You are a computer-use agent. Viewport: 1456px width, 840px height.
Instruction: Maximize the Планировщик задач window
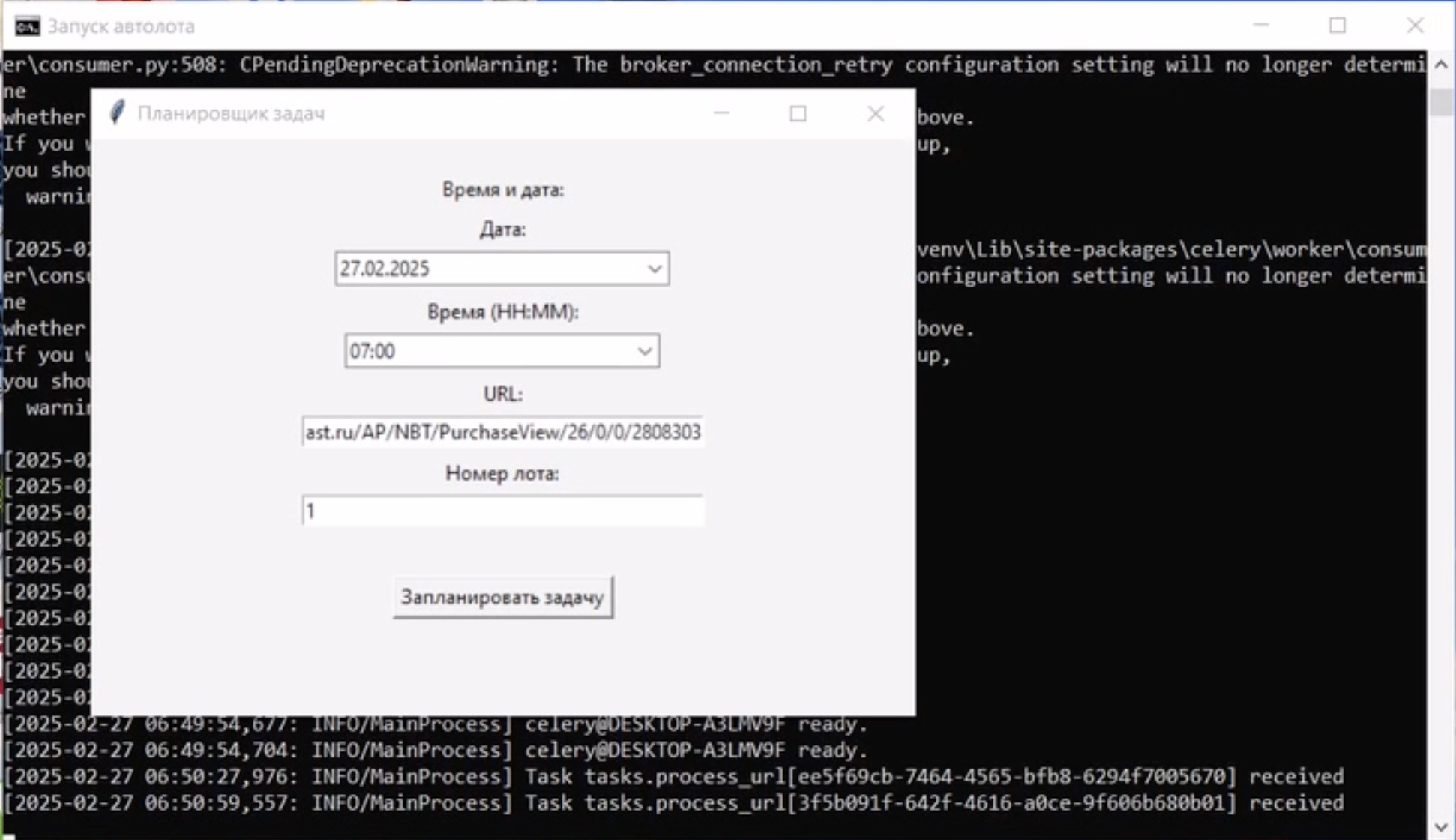798,113
